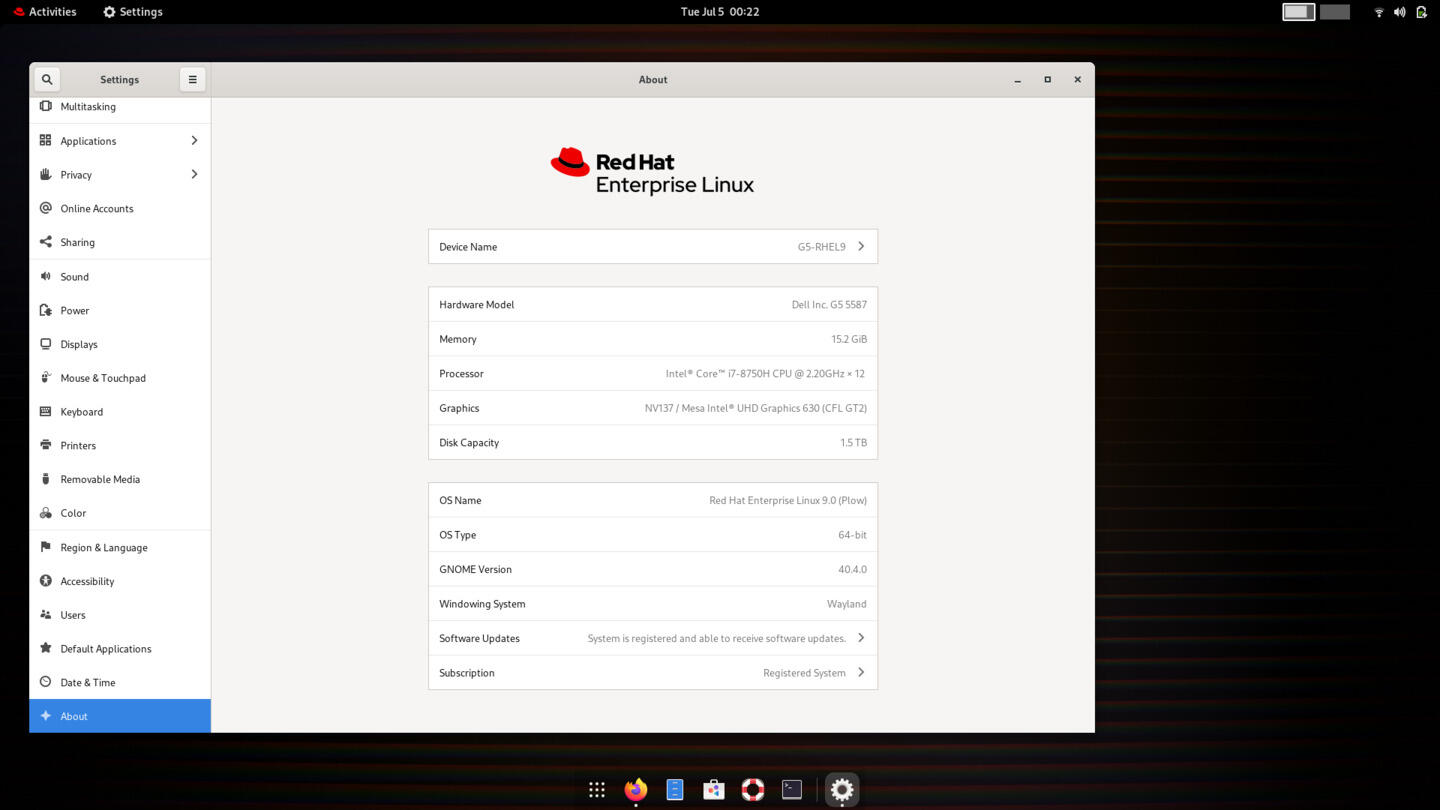Click the GNOME Version value 40.4.0
The image size is (1440, 810).
pyautogui.click(x=852, y=569)
